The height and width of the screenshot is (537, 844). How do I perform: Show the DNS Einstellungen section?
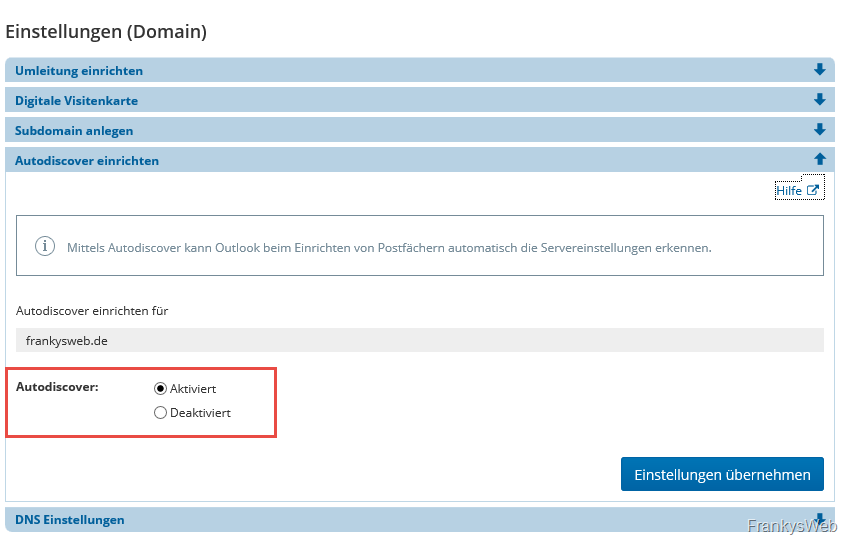70,520
